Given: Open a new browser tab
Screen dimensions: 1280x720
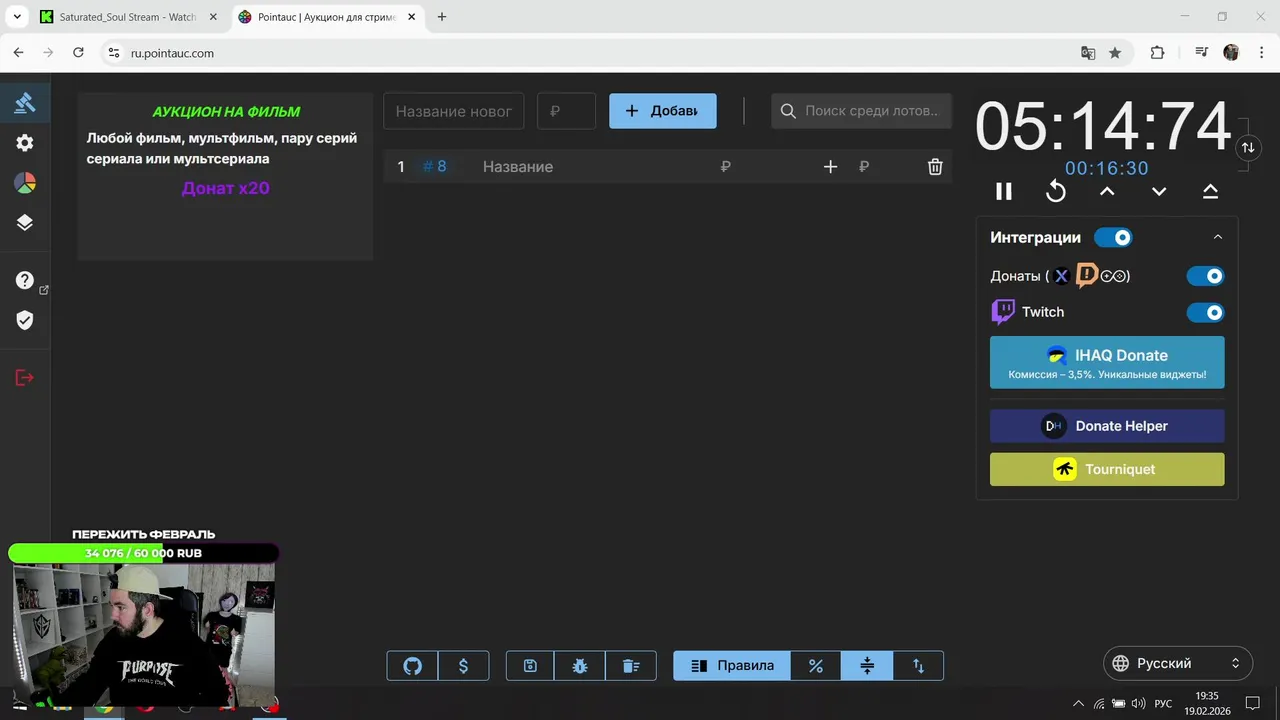Looking at the screenshot, I should tap(442, 17).
